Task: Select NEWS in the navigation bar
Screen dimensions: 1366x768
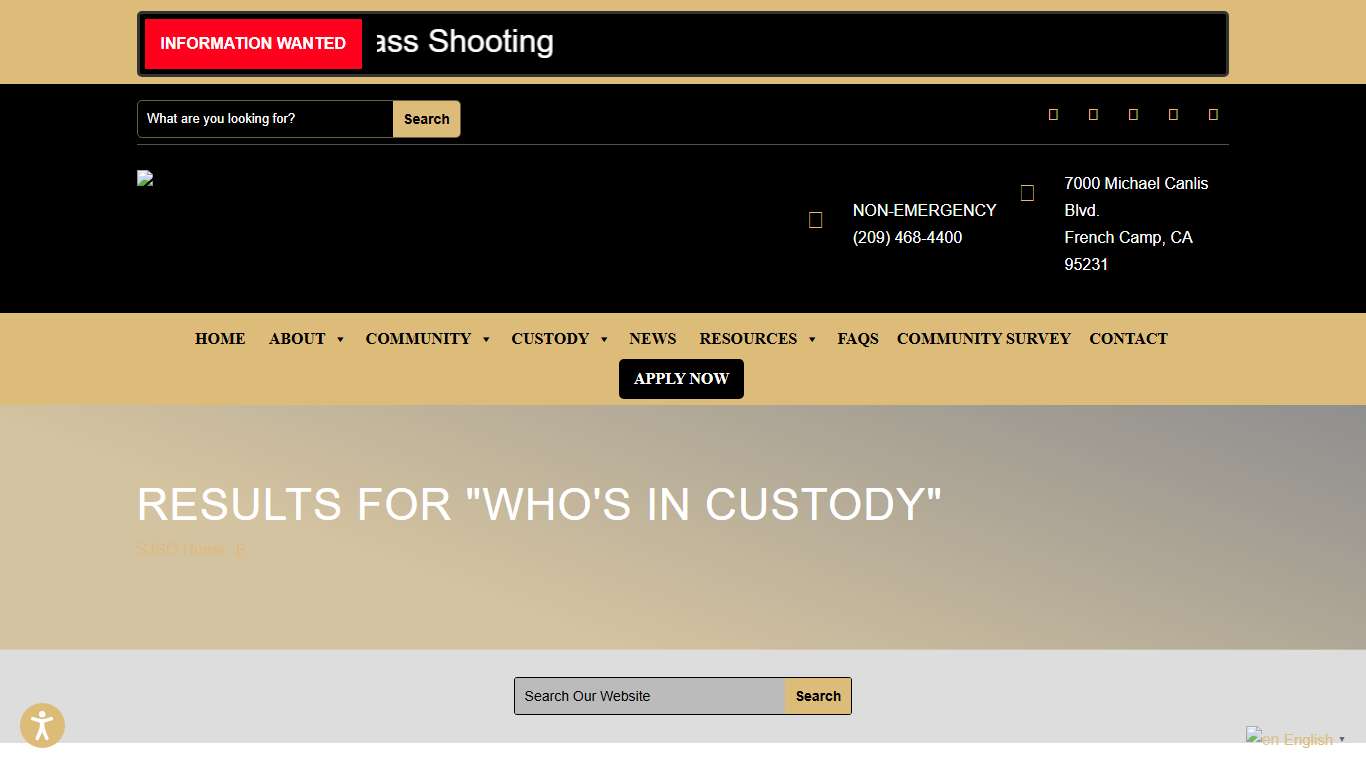Action: (x=653, y=339)
